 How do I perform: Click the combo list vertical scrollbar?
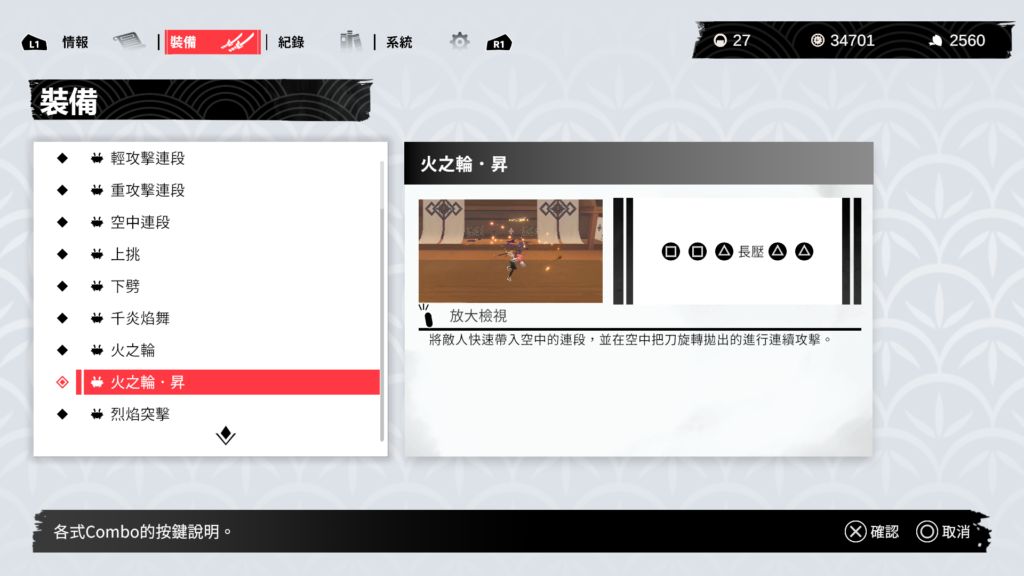coord(382,298)
